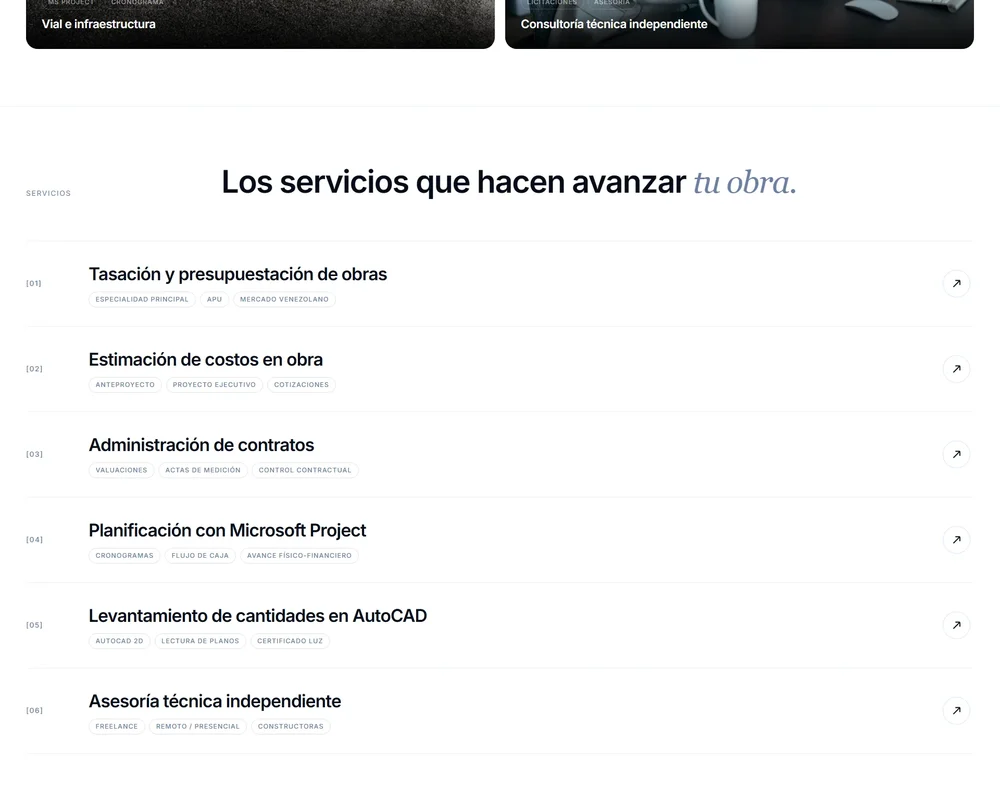Select the LECTURA DE PLANOS tag
This screenshot has width=1000, height=800.
[200, 641]
